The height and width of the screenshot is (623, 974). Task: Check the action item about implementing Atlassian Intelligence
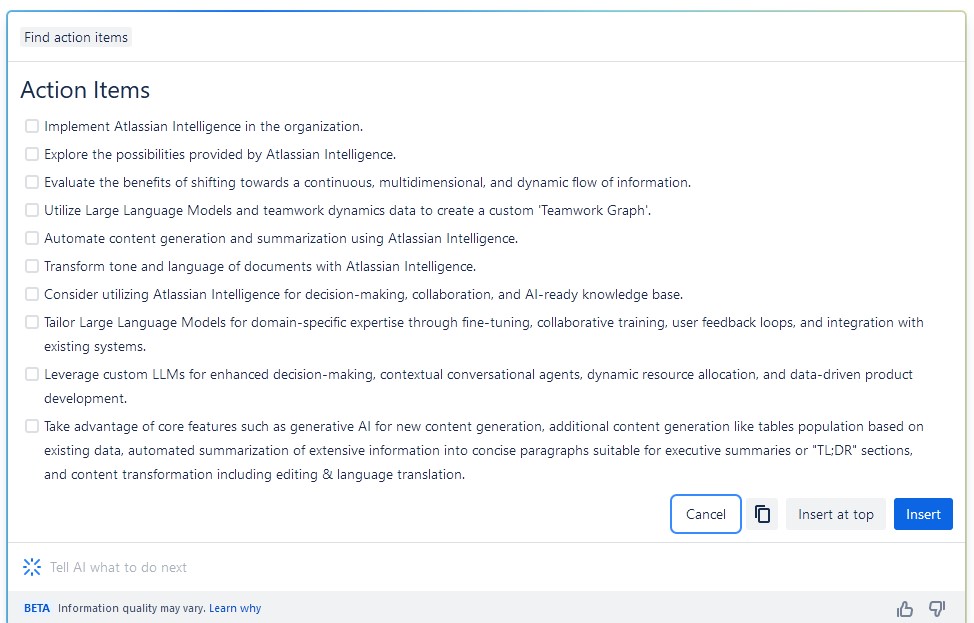(x=31, y=126)
